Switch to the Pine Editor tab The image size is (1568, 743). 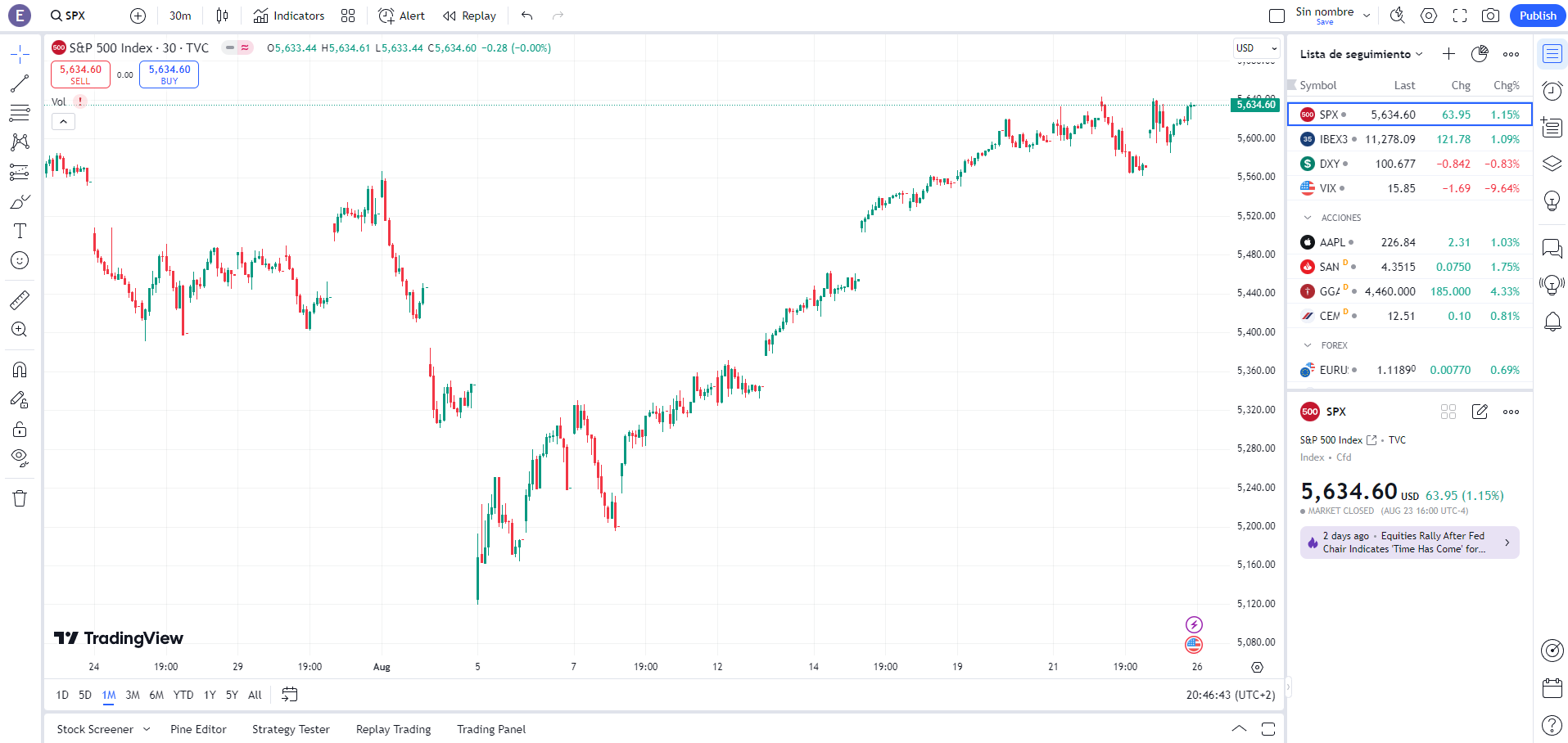point(198,729)
